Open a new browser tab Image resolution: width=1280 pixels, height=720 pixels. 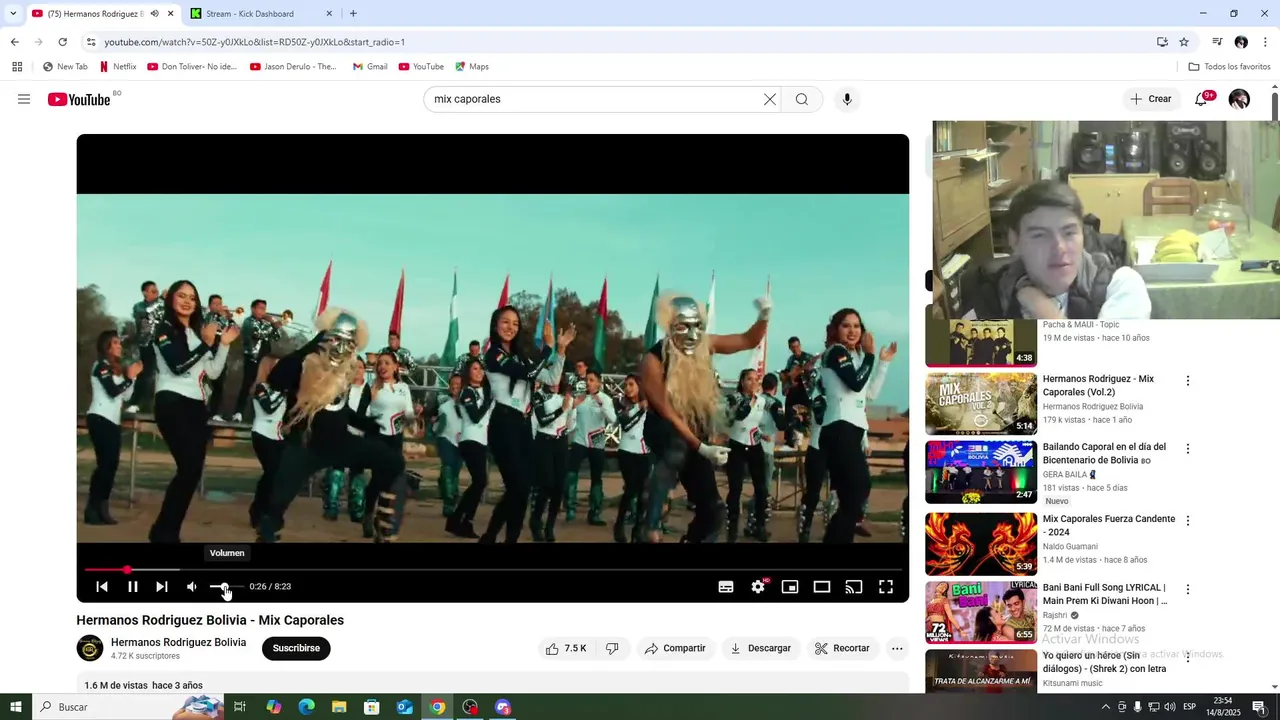[353, 14]
